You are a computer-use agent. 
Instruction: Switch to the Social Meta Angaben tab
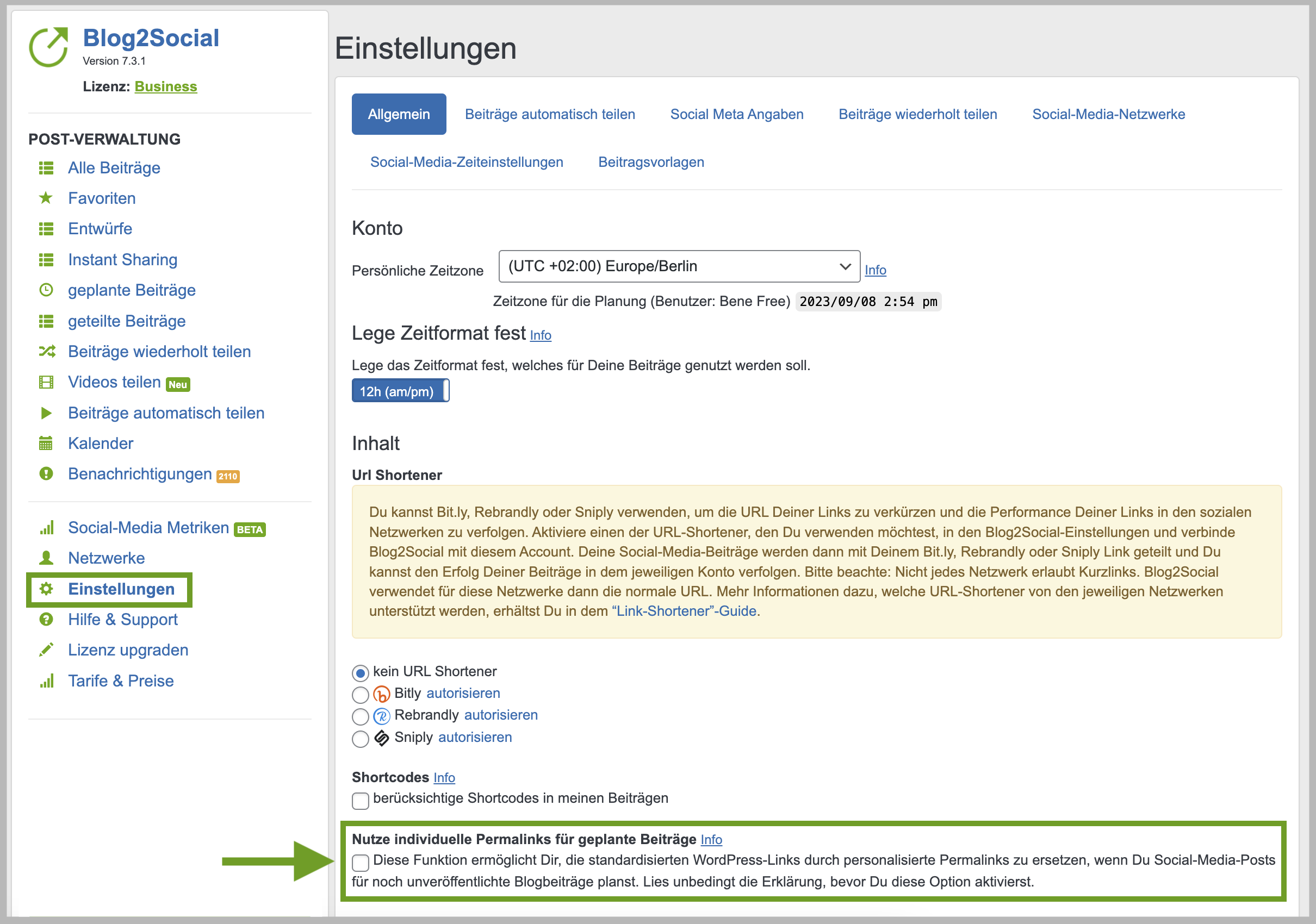coord(736,114)
